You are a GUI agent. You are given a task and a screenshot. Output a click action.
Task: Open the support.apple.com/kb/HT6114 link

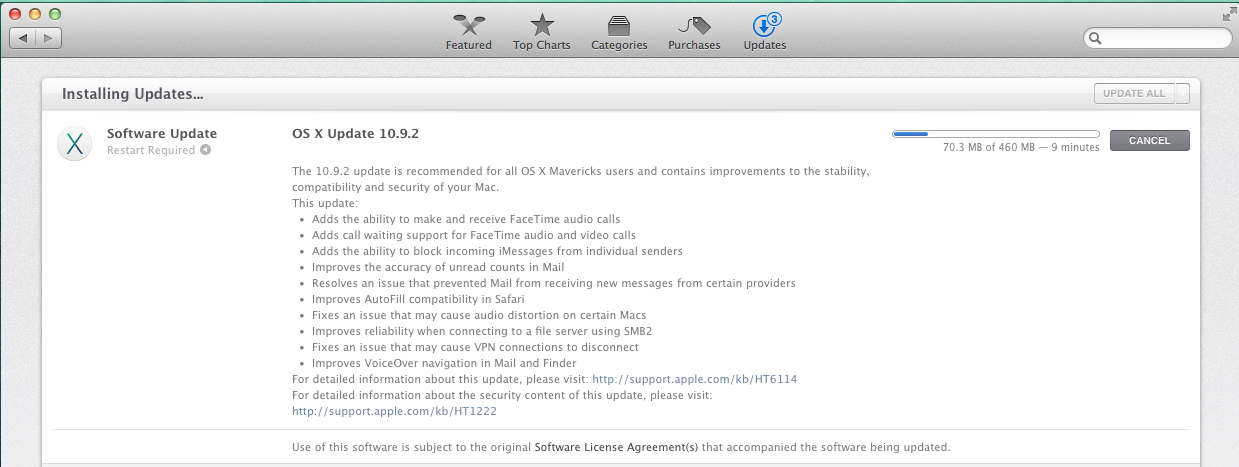(x=694, y=379)
